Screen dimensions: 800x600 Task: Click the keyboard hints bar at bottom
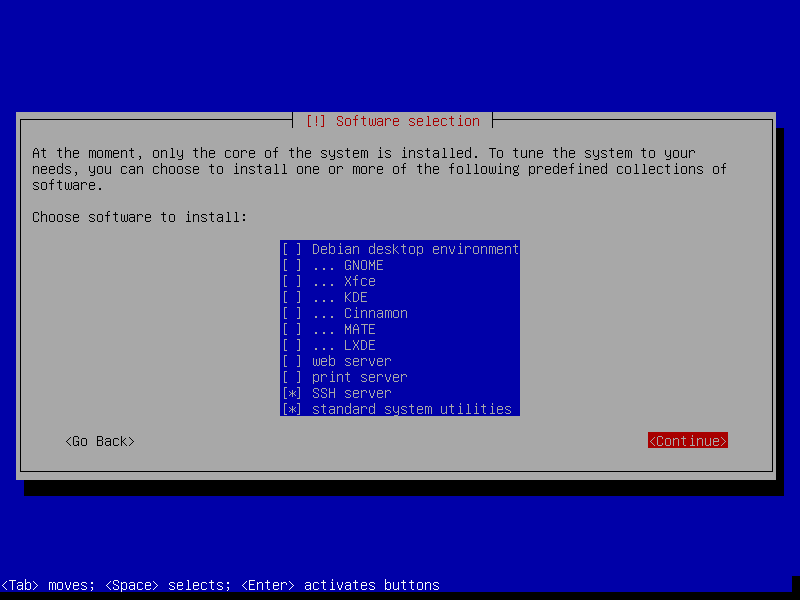click(220, 585)
